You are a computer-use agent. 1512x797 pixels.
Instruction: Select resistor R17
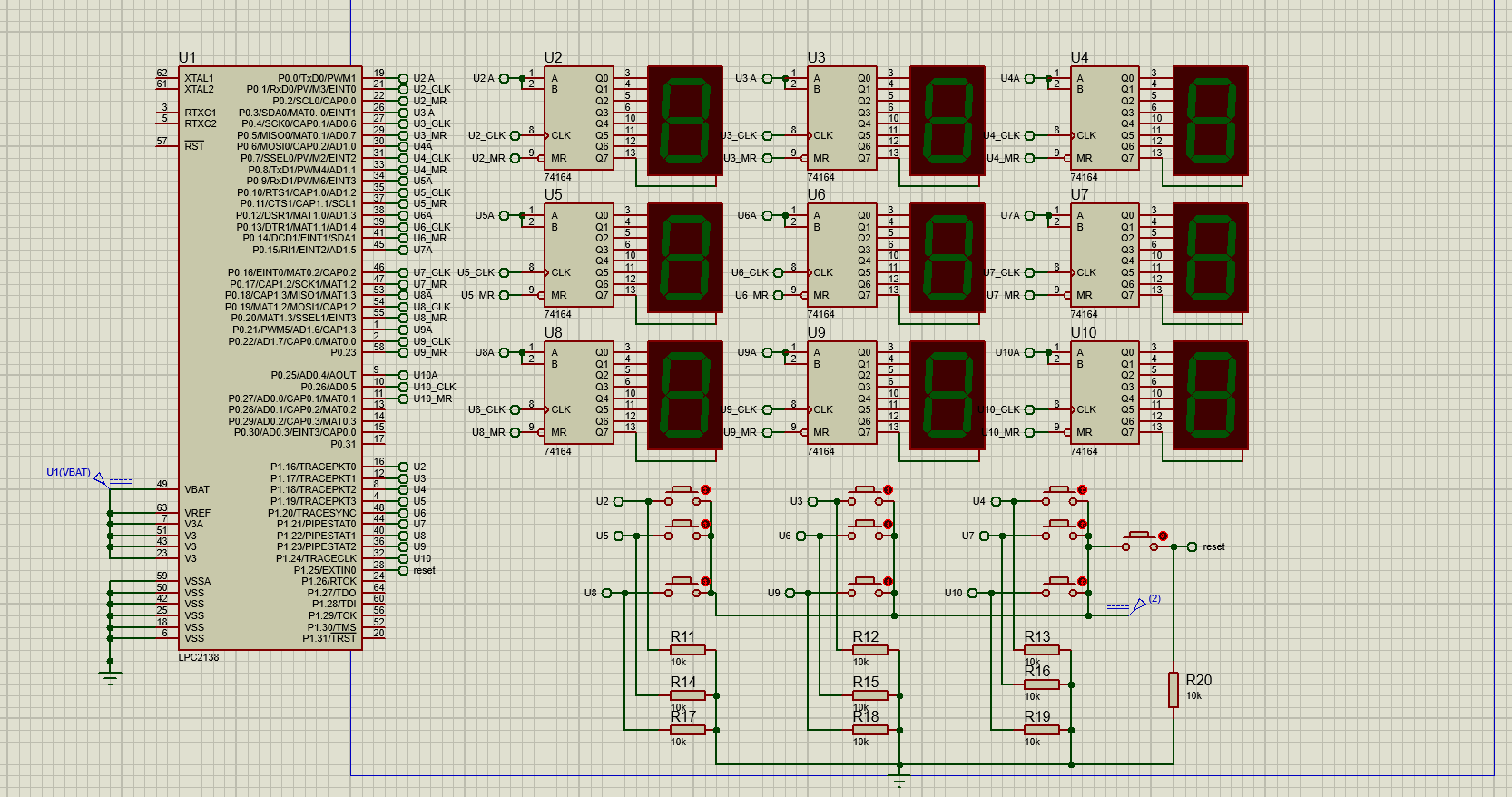[687, 730]
